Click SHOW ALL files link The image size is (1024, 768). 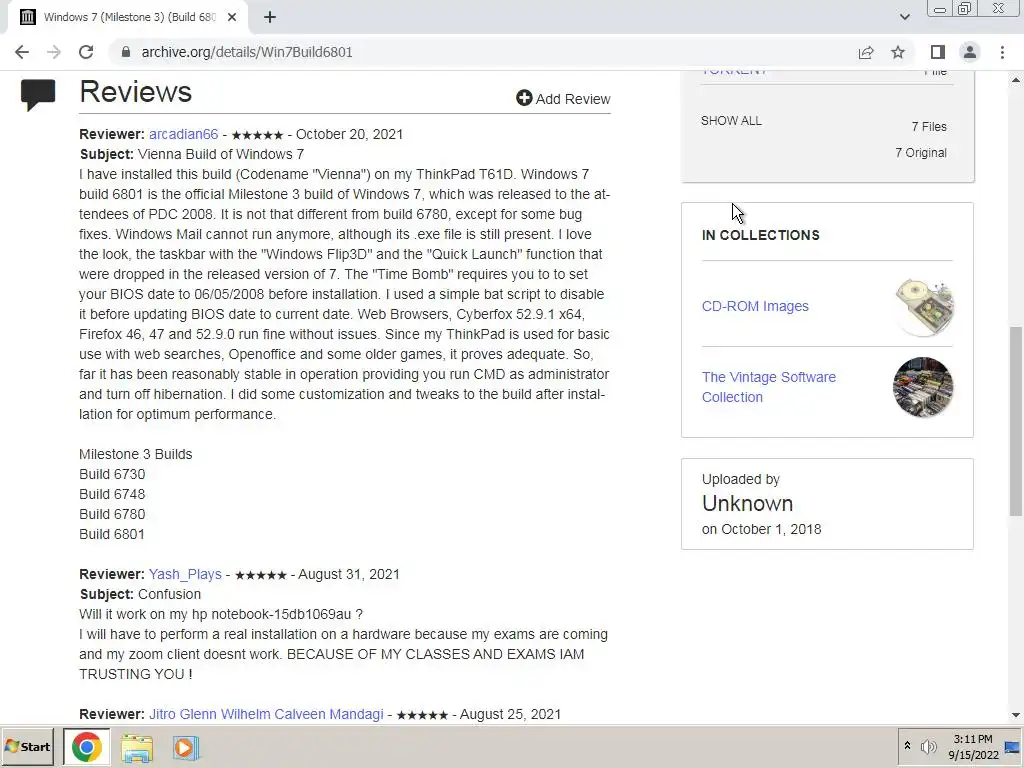[x=731, y=121]
